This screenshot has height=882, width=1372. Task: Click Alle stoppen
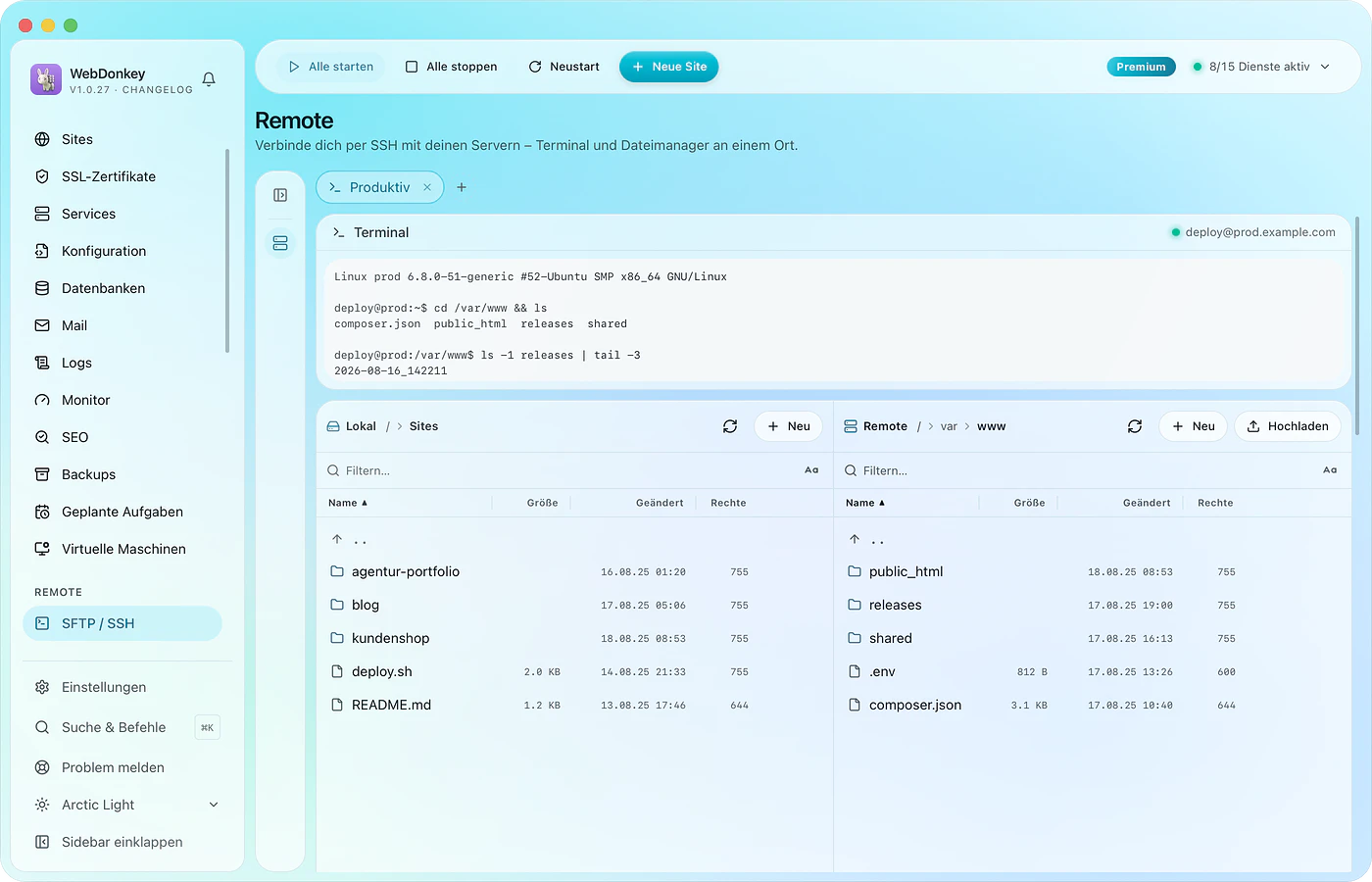(x=452, y=67)
